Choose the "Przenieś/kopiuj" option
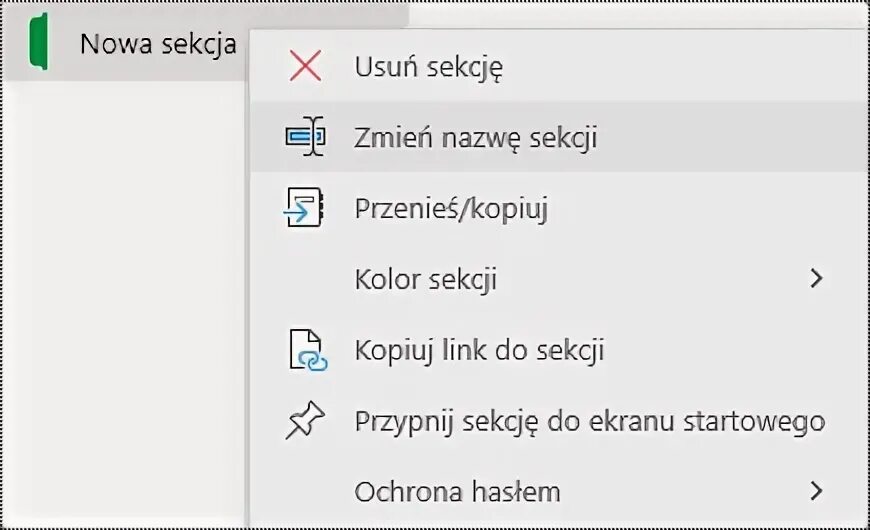Screen dimensions: 870x530 click(x=451, y=208)
